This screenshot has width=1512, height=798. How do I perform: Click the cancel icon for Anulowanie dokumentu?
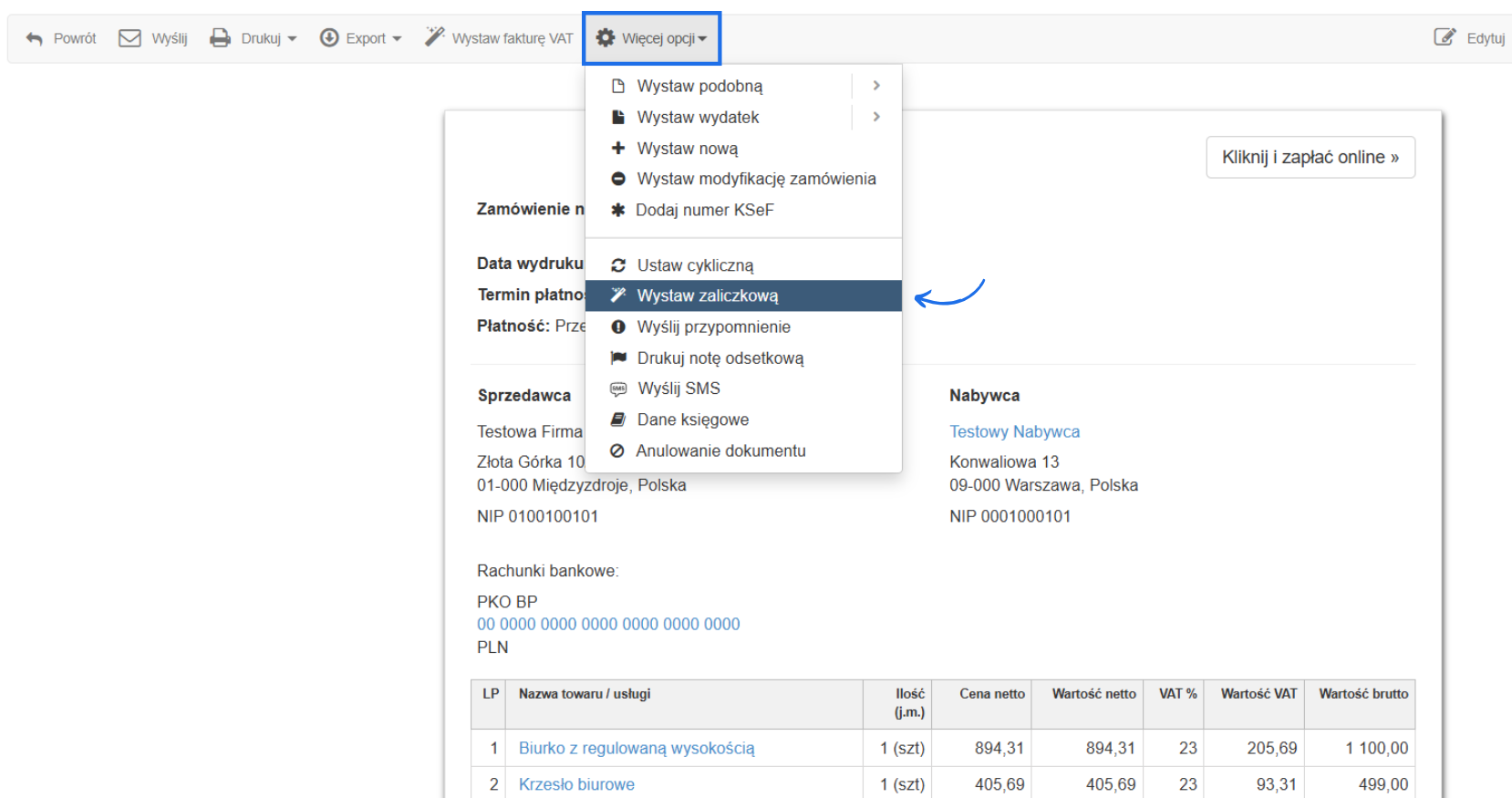point(617,451)
